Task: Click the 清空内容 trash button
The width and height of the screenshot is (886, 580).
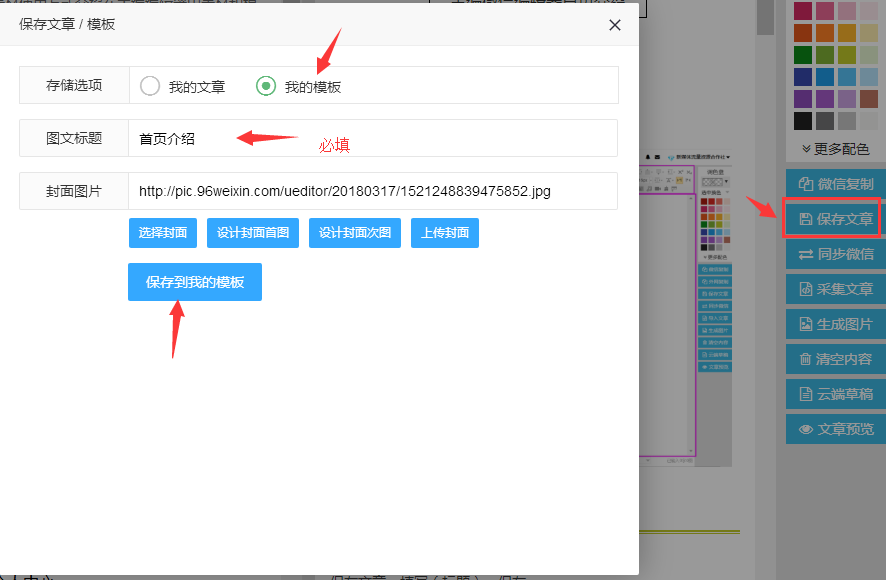Action: pyautogui.click(x=836, y=359)
